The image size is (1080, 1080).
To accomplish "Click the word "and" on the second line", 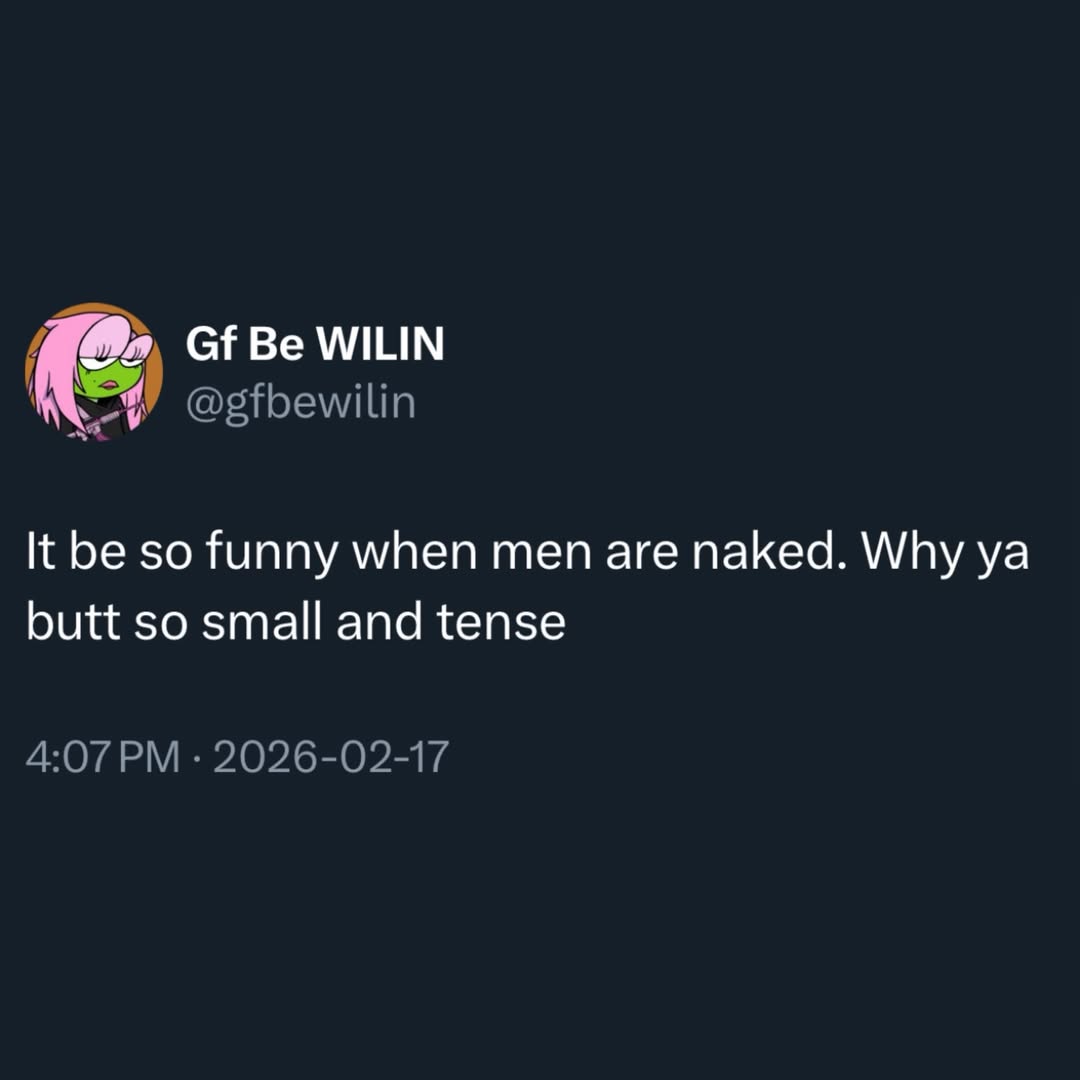I will coord(379,621).
